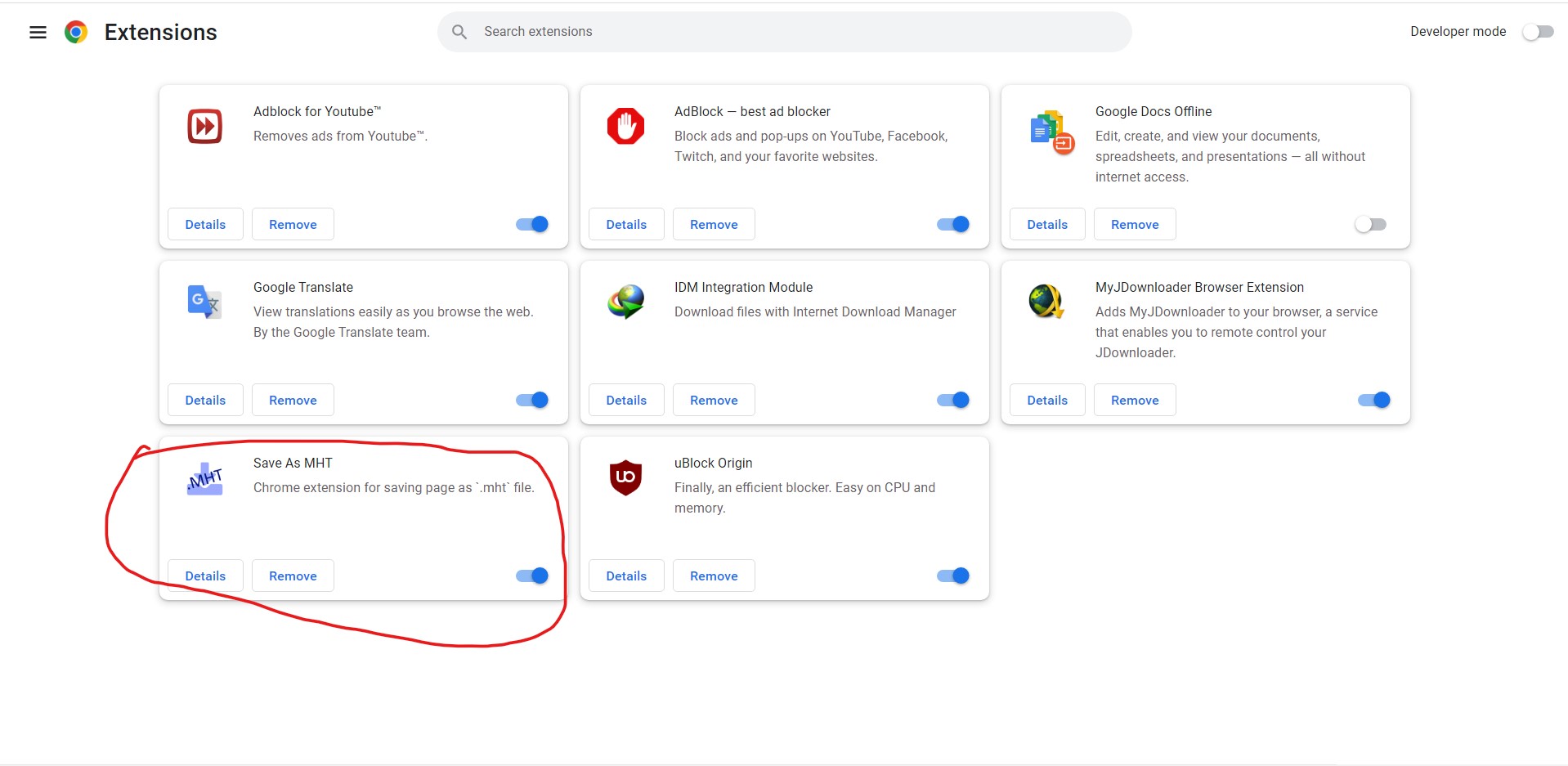Toggle Developer mode switch

coord(1538,32)
